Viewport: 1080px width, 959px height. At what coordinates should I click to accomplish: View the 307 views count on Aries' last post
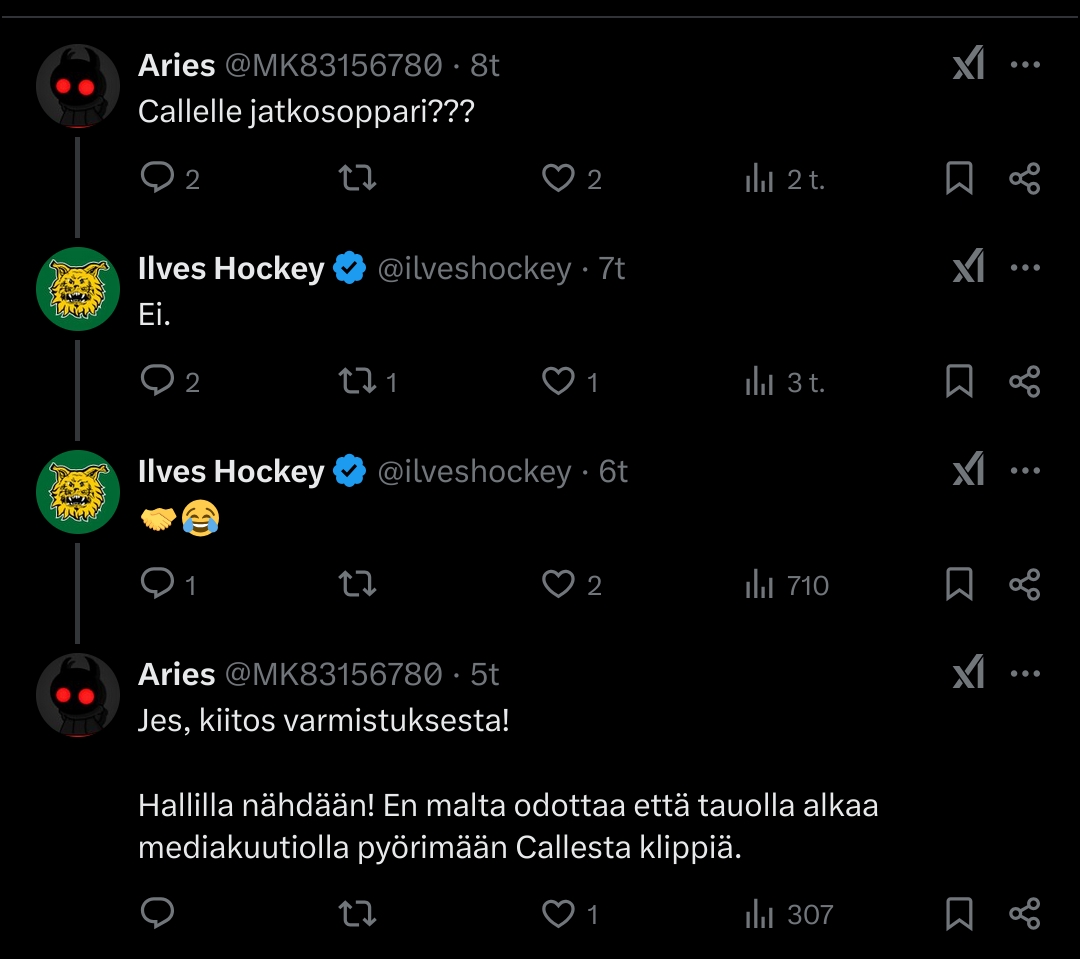click(790, 914)
